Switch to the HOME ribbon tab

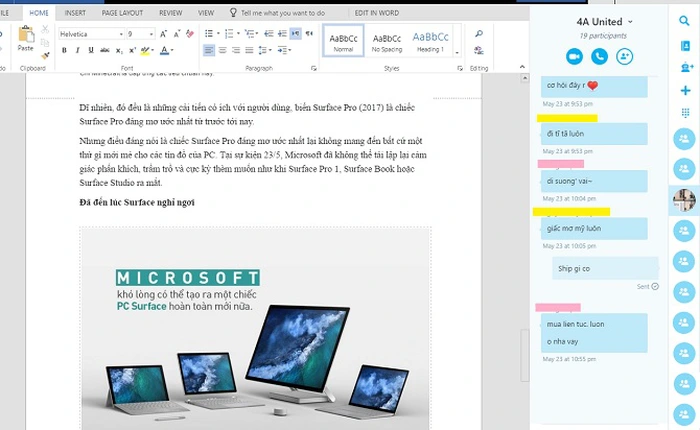point(39,13)
